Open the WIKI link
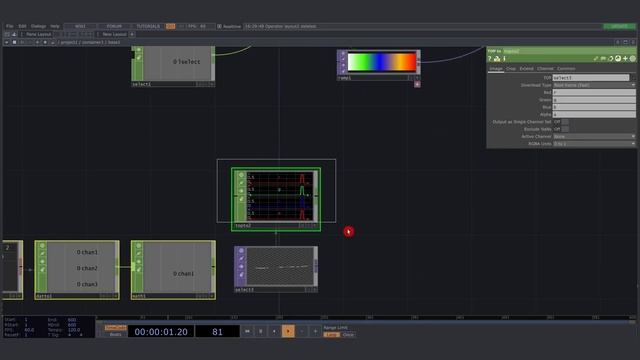The width and height of the screenshot is (640, 360). (80, 26)
